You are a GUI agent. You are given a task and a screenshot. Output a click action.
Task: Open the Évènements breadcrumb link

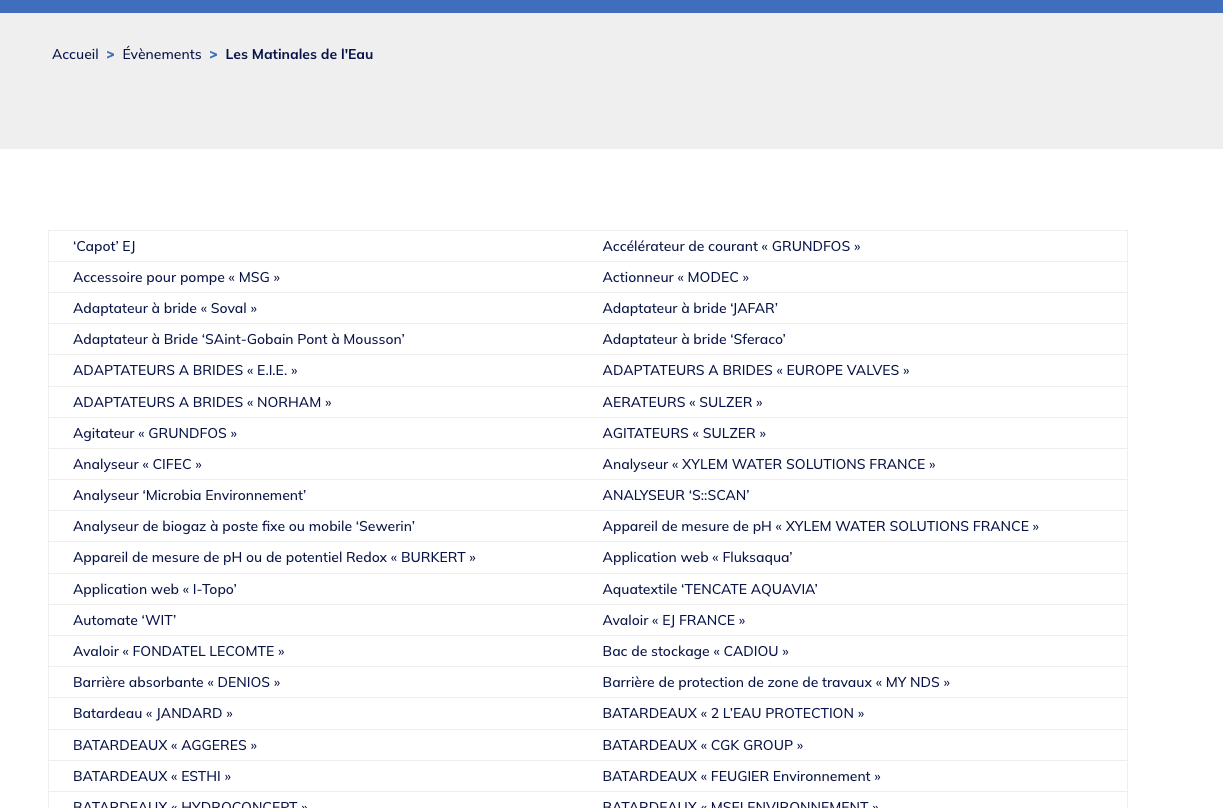coord(162,54)
